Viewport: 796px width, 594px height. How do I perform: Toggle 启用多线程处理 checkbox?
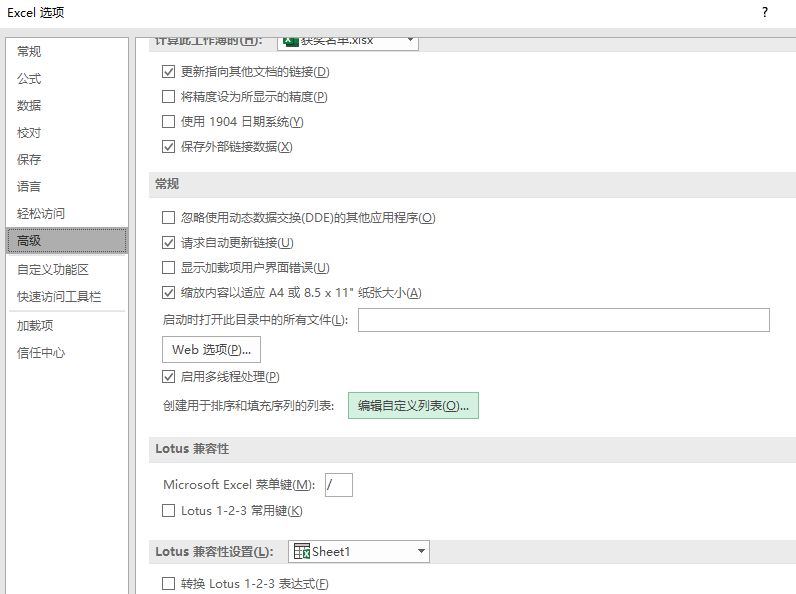(x=168, y=377)
